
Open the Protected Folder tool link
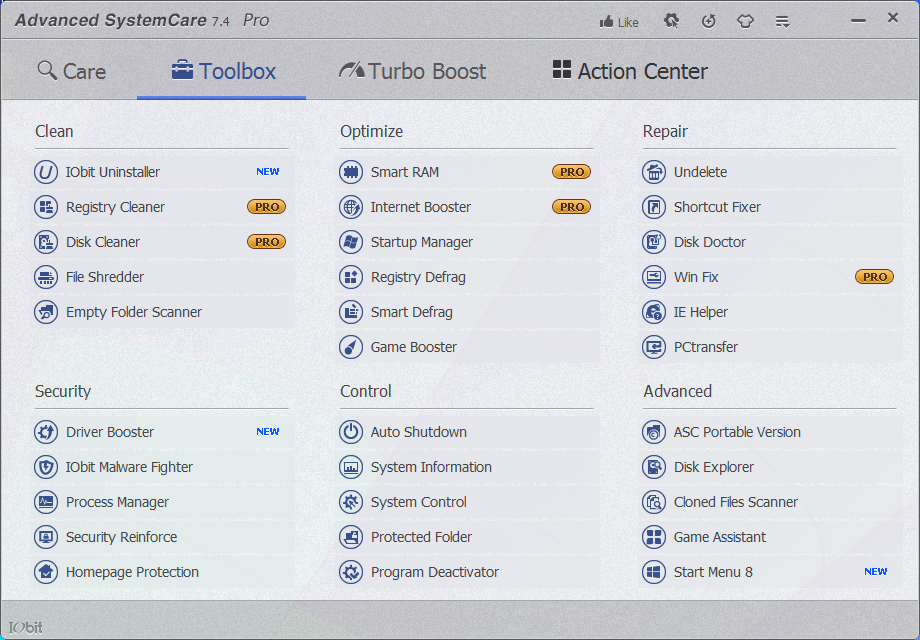coord(421,537)
